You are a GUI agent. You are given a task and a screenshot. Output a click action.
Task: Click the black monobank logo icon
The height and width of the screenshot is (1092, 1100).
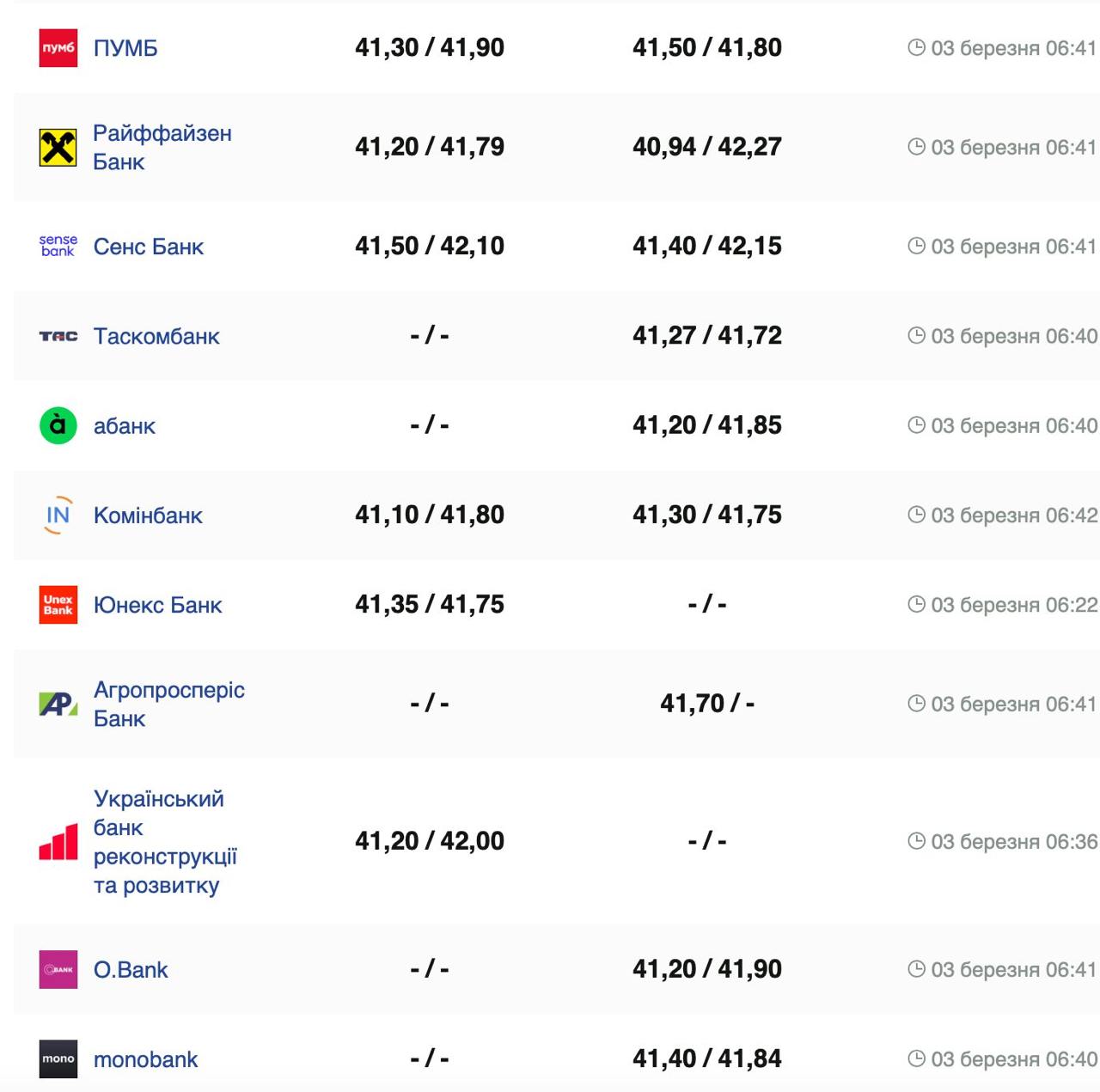(x=58, y=1058)
